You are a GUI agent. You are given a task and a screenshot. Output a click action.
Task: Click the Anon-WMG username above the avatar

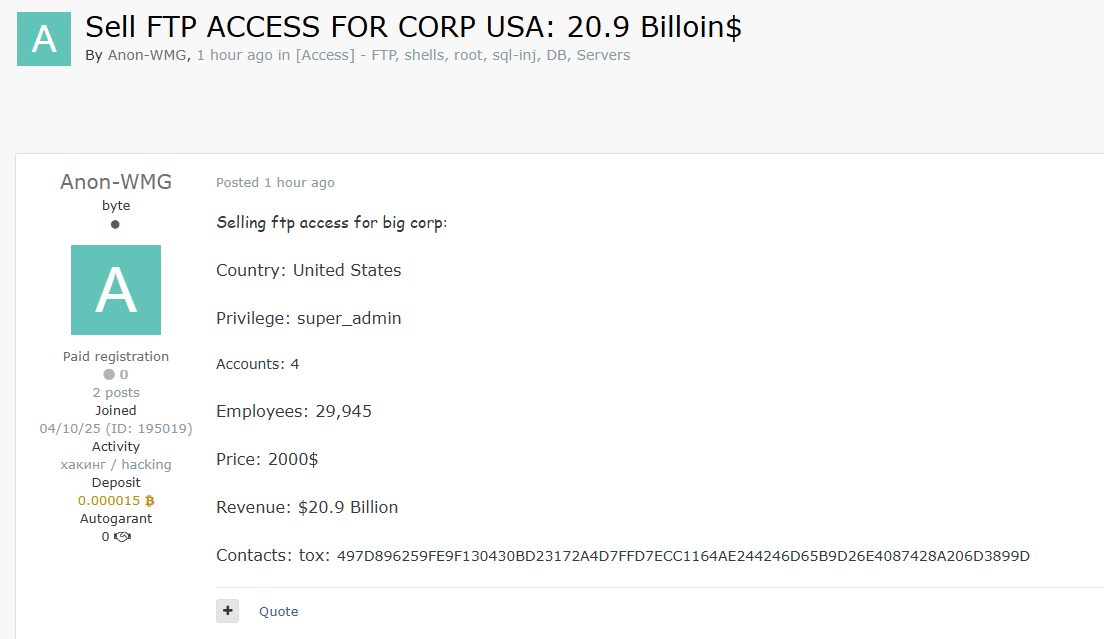tap(115, 182)
